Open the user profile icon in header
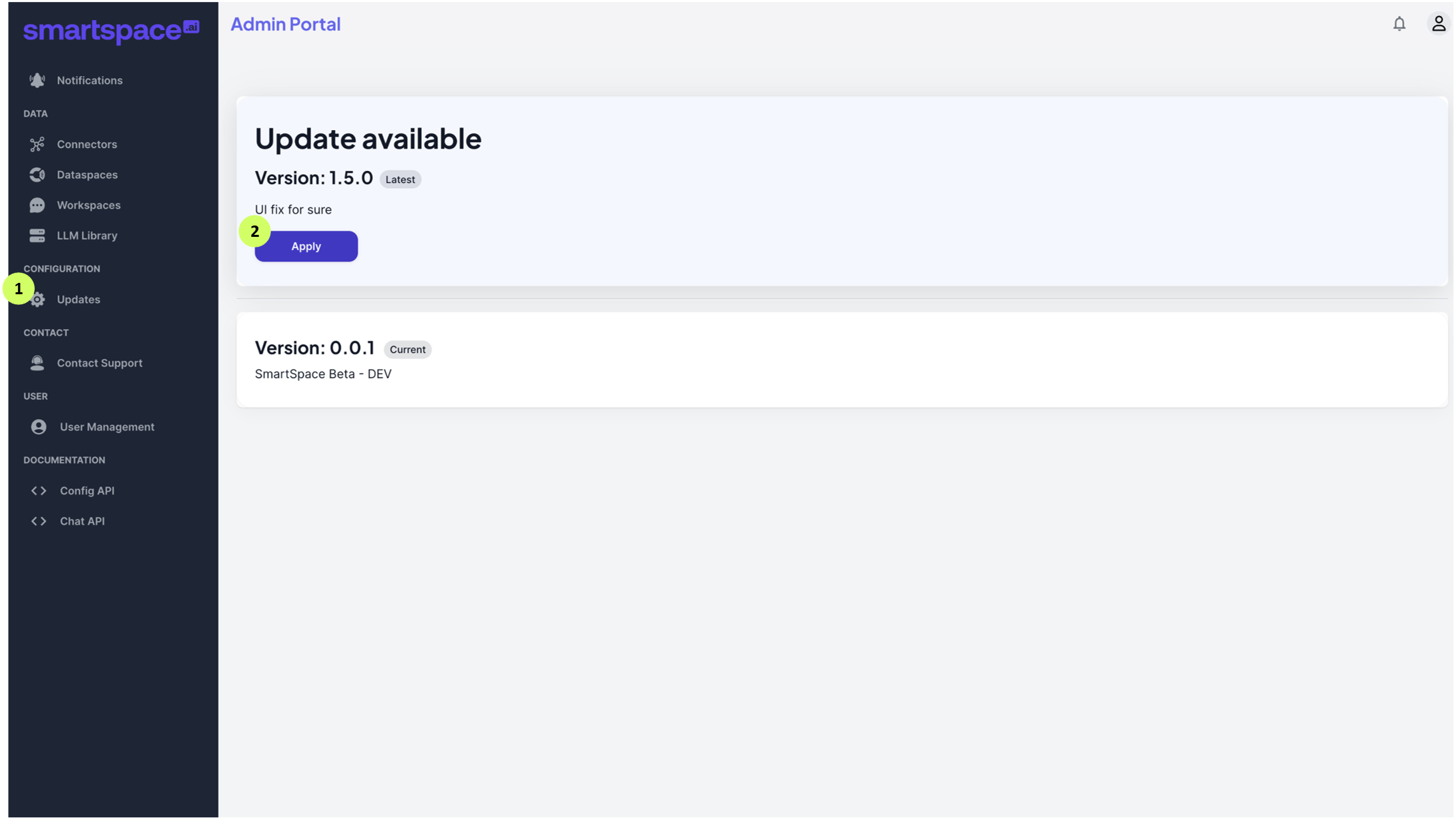The width and height of the screenshot is (1456, 820). (1438, 24)
